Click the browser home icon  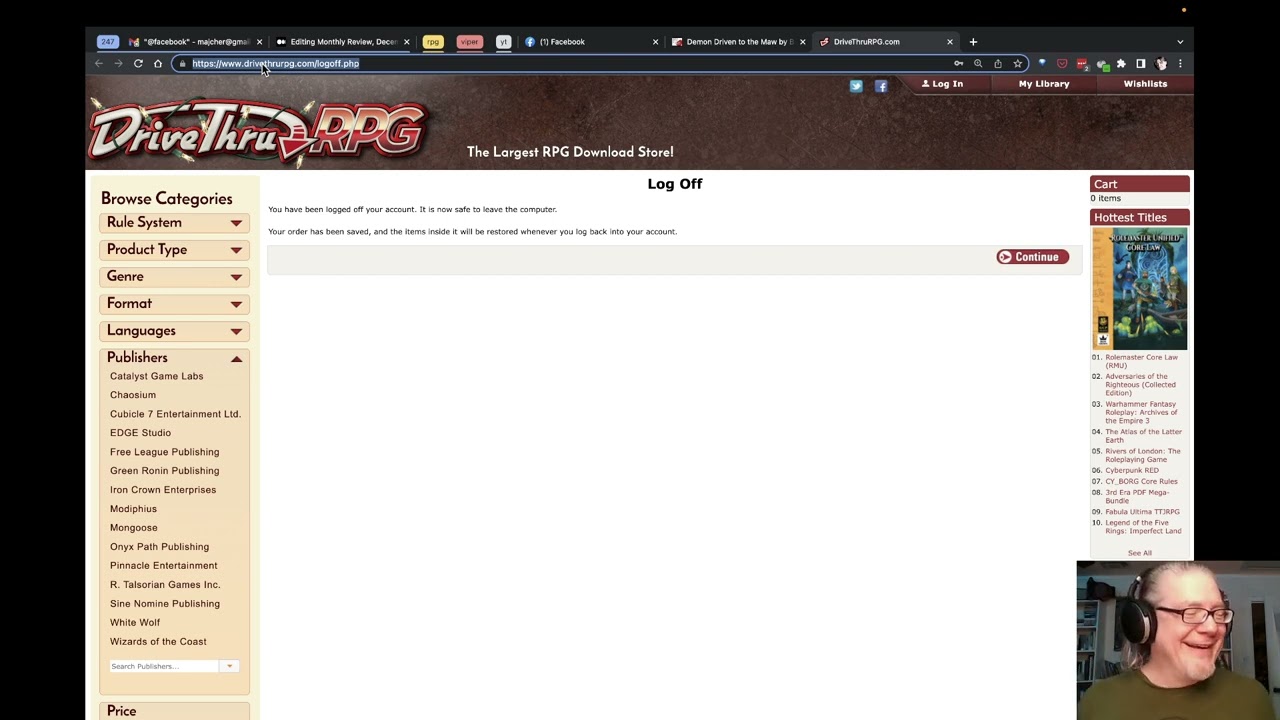click(158, 64)
